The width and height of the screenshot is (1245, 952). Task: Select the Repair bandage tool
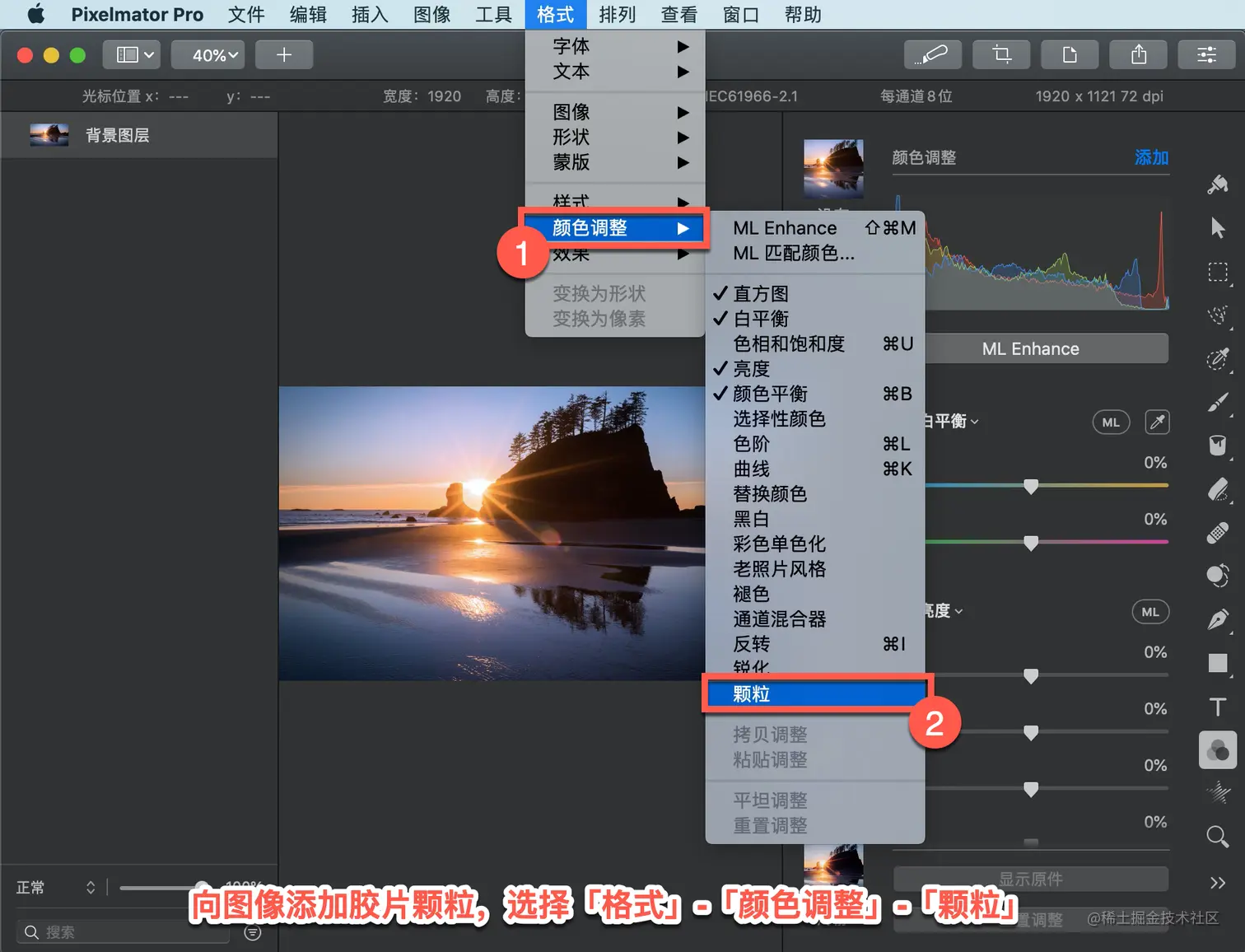click(x=1218, y=533)
